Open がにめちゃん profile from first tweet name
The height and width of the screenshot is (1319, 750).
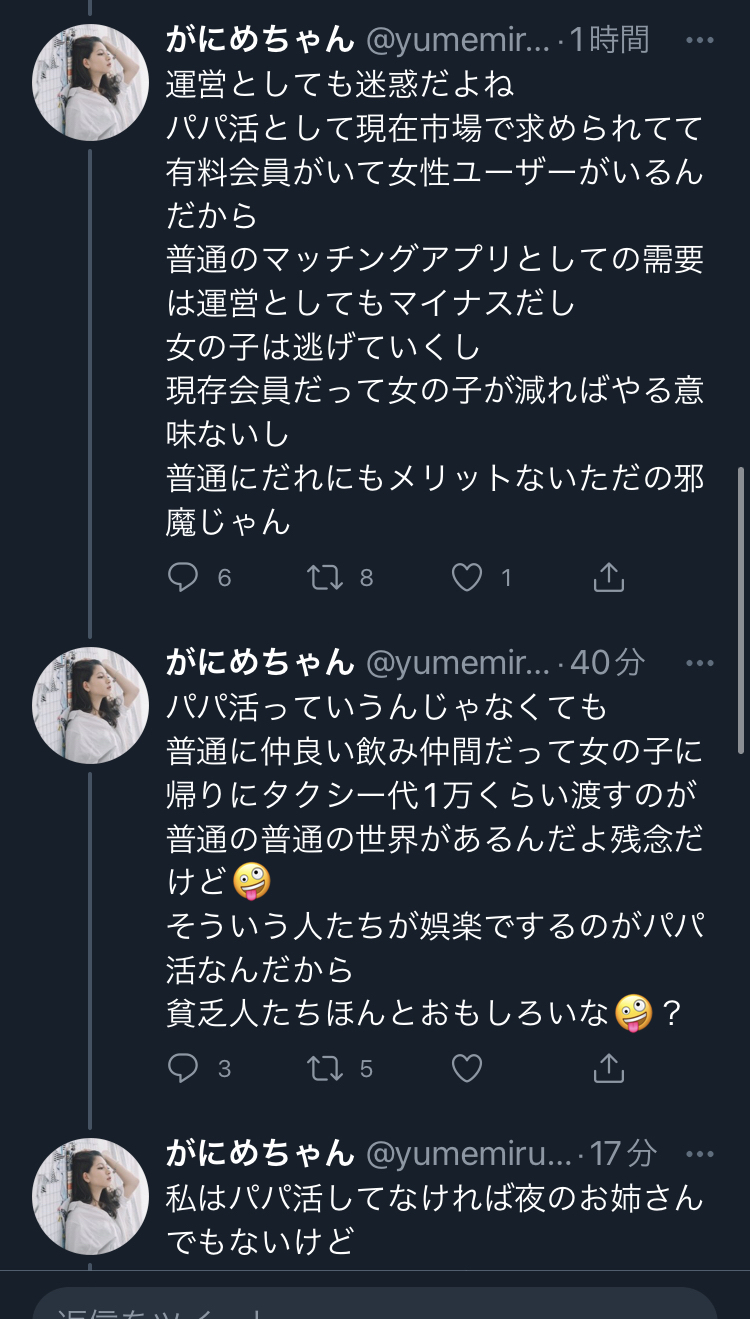(260, 40)
